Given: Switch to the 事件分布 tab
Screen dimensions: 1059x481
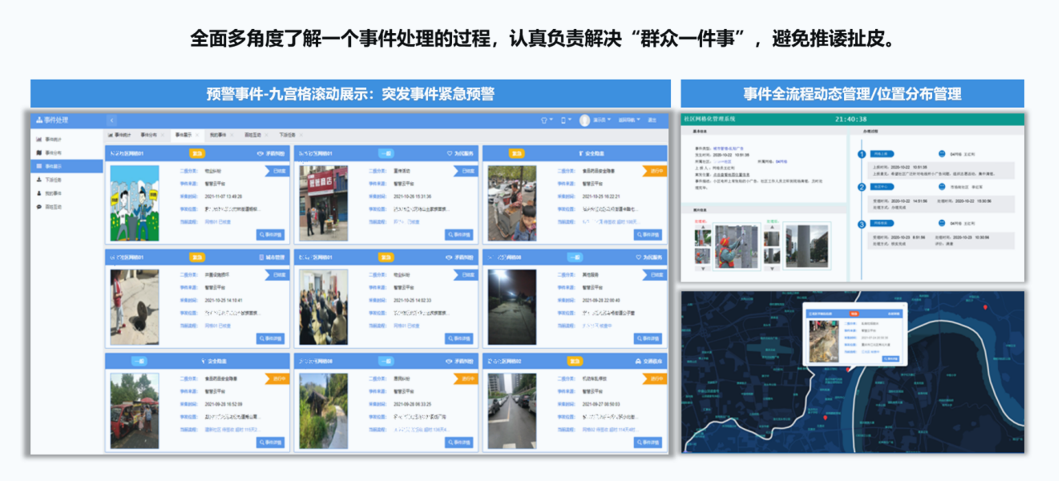Looking at the screenshot, I should tap(151, 135).
